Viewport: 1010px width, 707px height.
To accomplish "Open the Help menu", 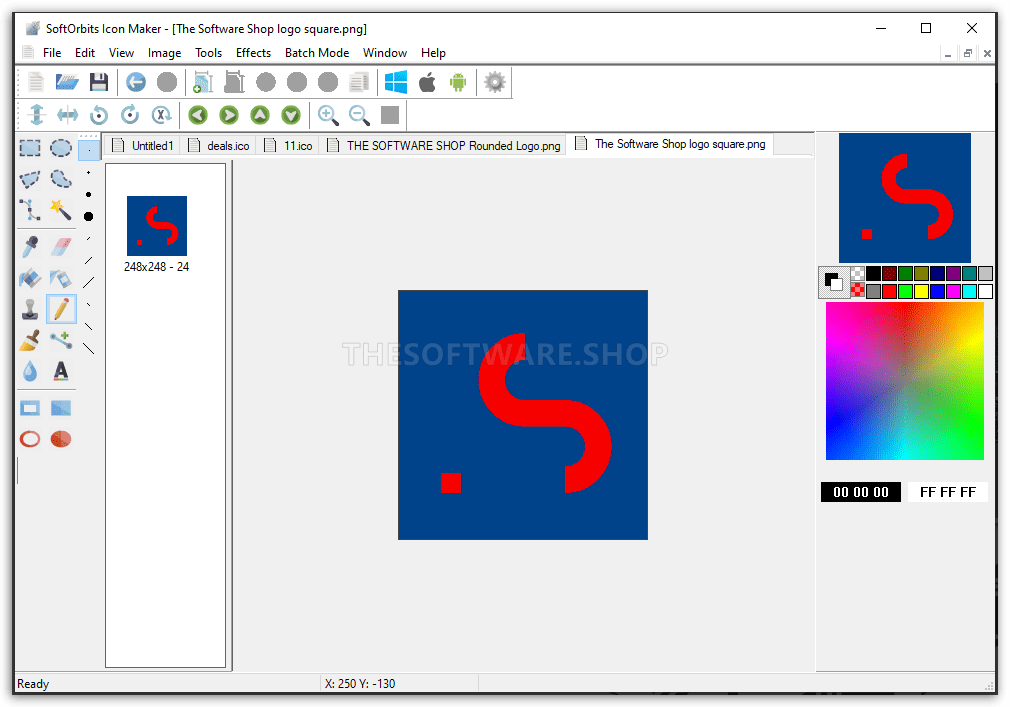I will pyautogui.click(x=433, y=53).
